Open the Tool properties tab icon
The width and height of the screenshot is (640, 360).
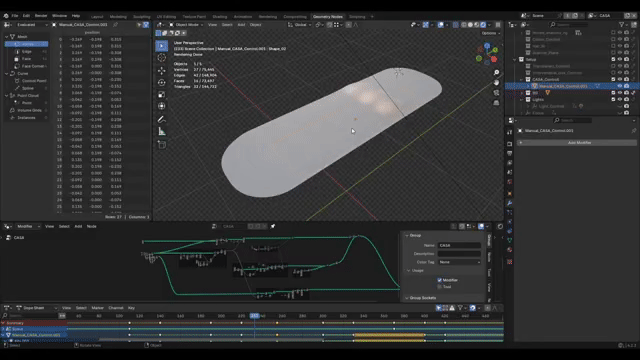click(509, 132)
